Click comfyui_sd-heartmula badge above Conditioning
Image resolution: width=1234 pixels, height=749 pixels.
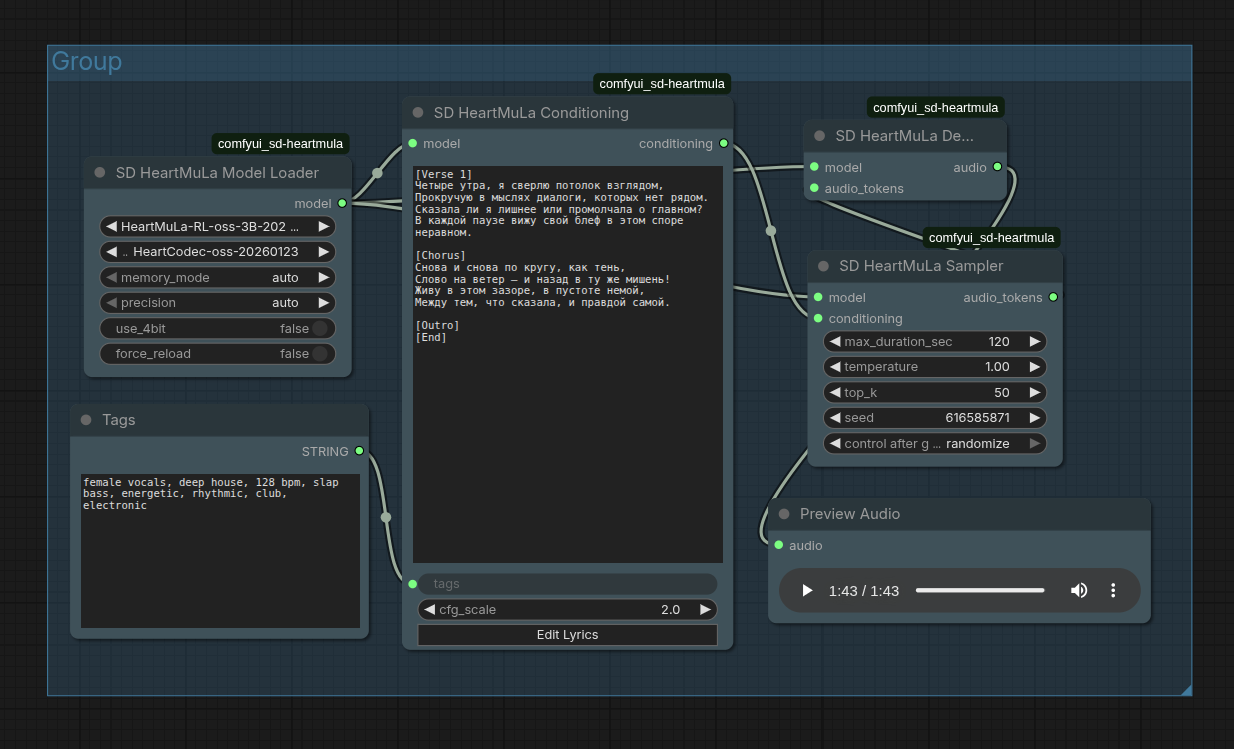tap(662, 83)
